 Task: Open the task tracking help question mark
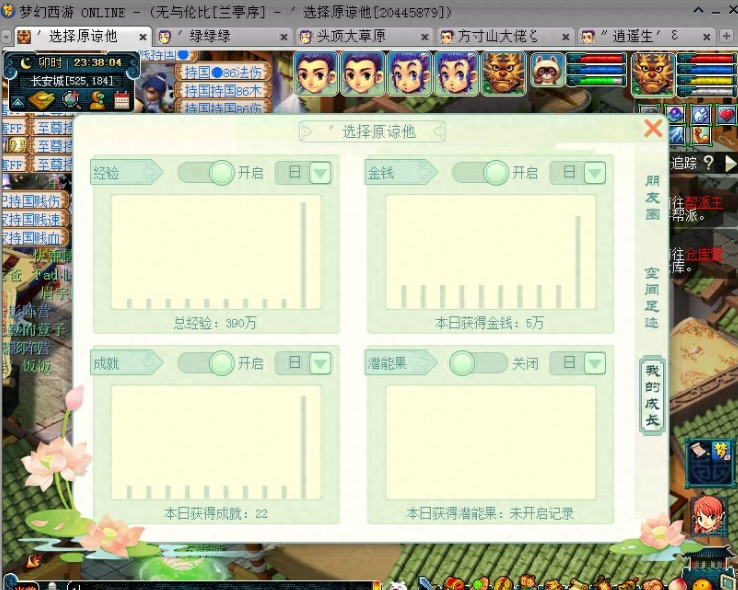[x=708, y=163]
